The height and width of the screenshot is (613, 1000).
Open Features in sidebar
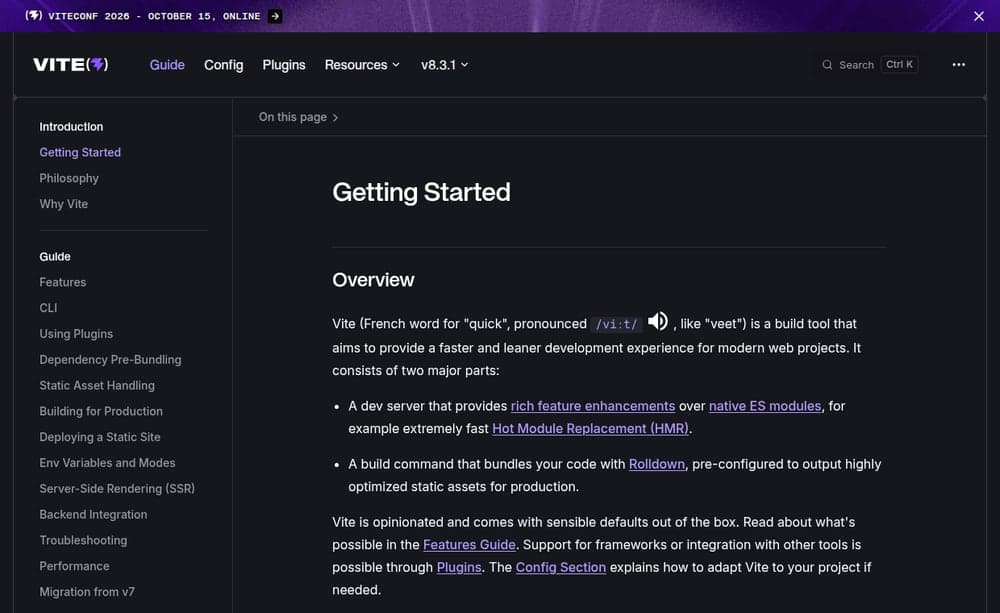(x=62, y=282)
